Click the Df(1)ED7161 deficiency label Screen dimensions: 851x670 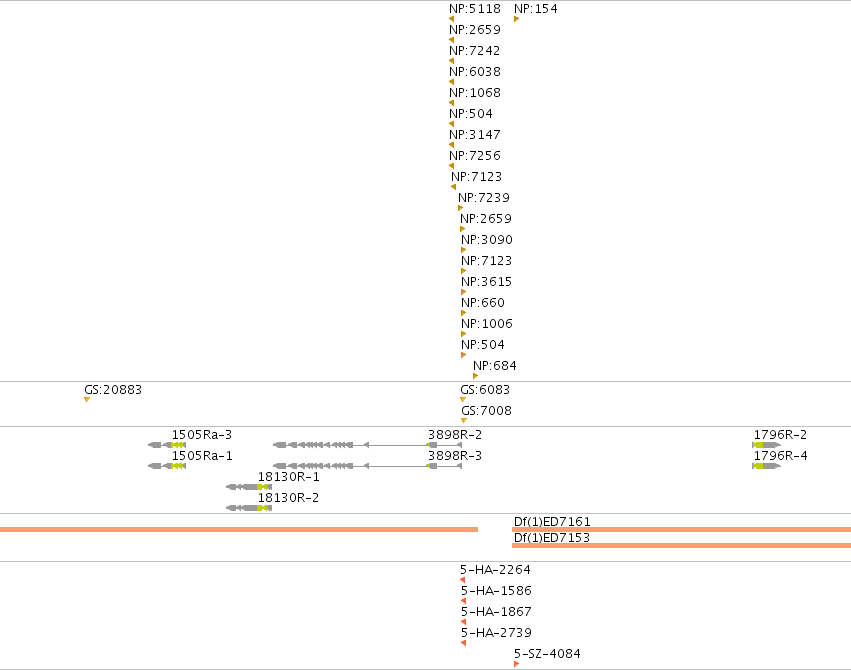(552, 521)
